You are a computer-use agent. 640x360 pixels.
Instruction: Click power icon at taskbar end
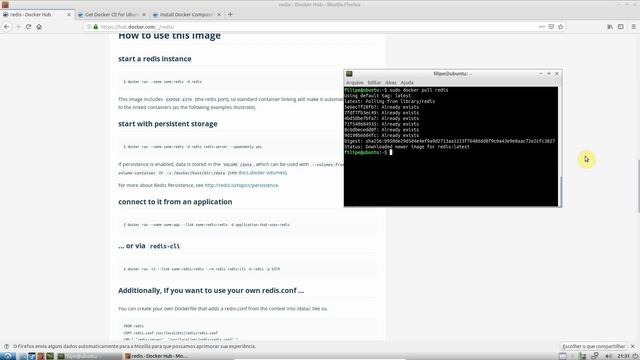coord(636,356)
